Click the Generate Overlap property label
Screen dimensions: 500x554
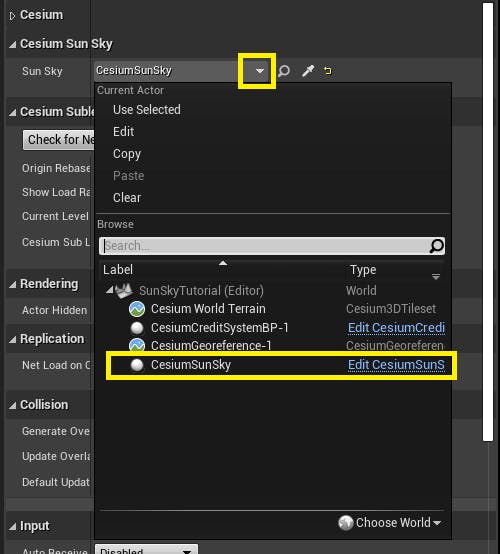pyautogui.click(x=56, y=431)
